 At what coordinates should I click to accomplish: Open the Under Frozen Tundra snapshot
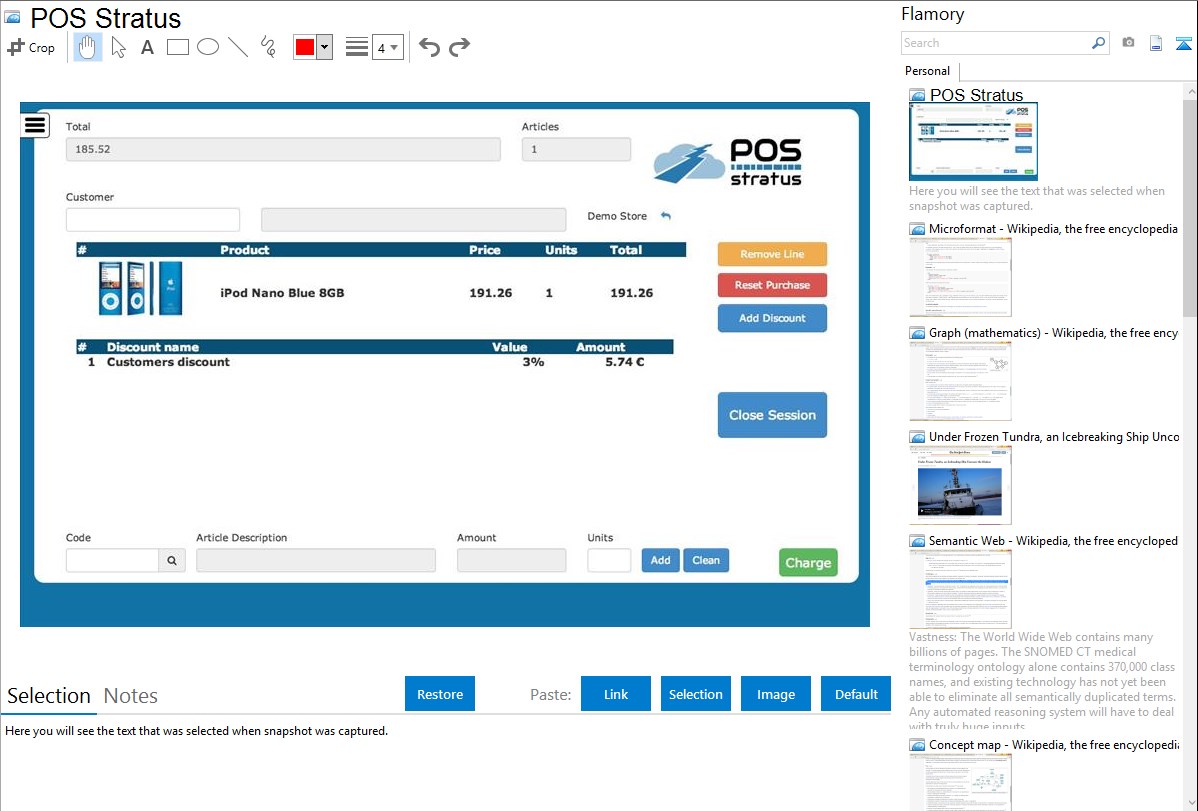tap(960, 485)
